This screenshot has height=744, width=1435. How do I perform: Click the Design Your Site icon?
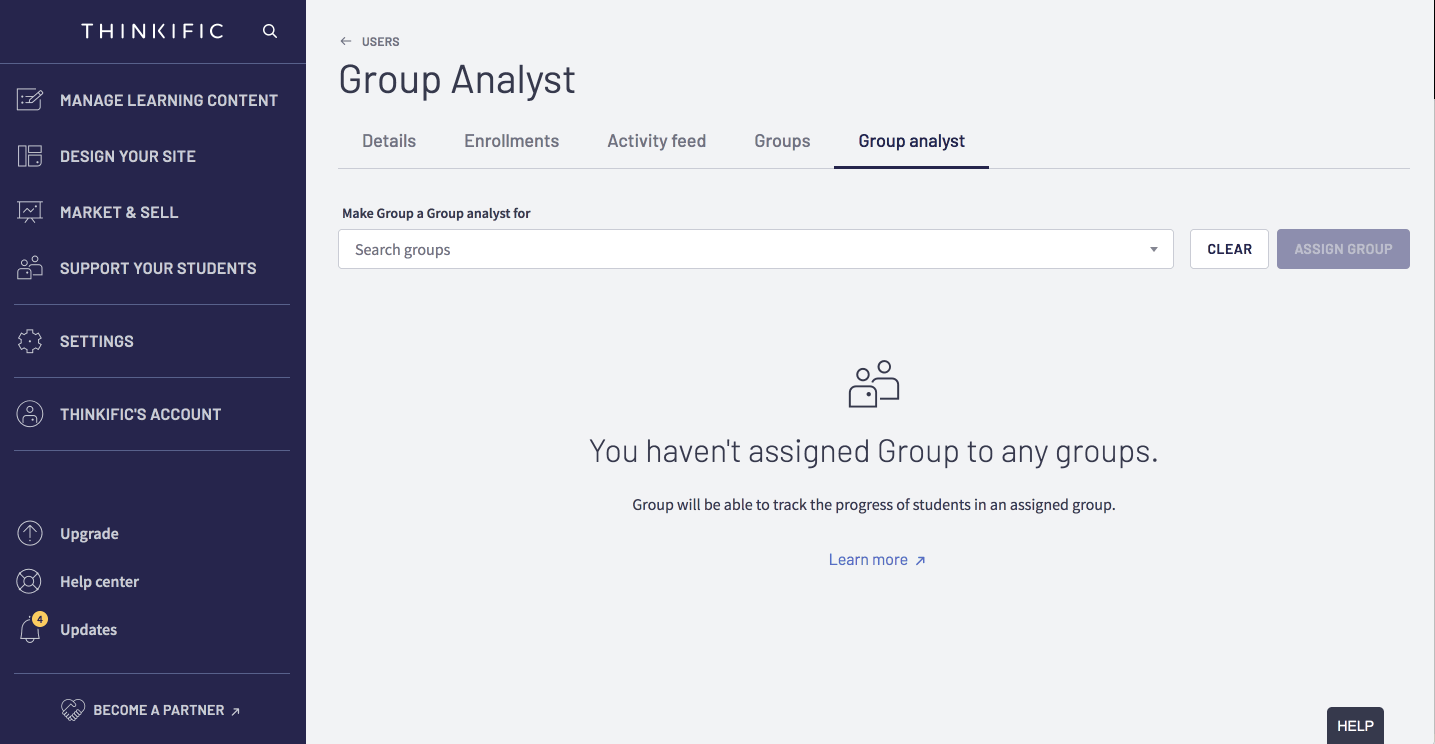pyautogui.click(x=29, y=155)
